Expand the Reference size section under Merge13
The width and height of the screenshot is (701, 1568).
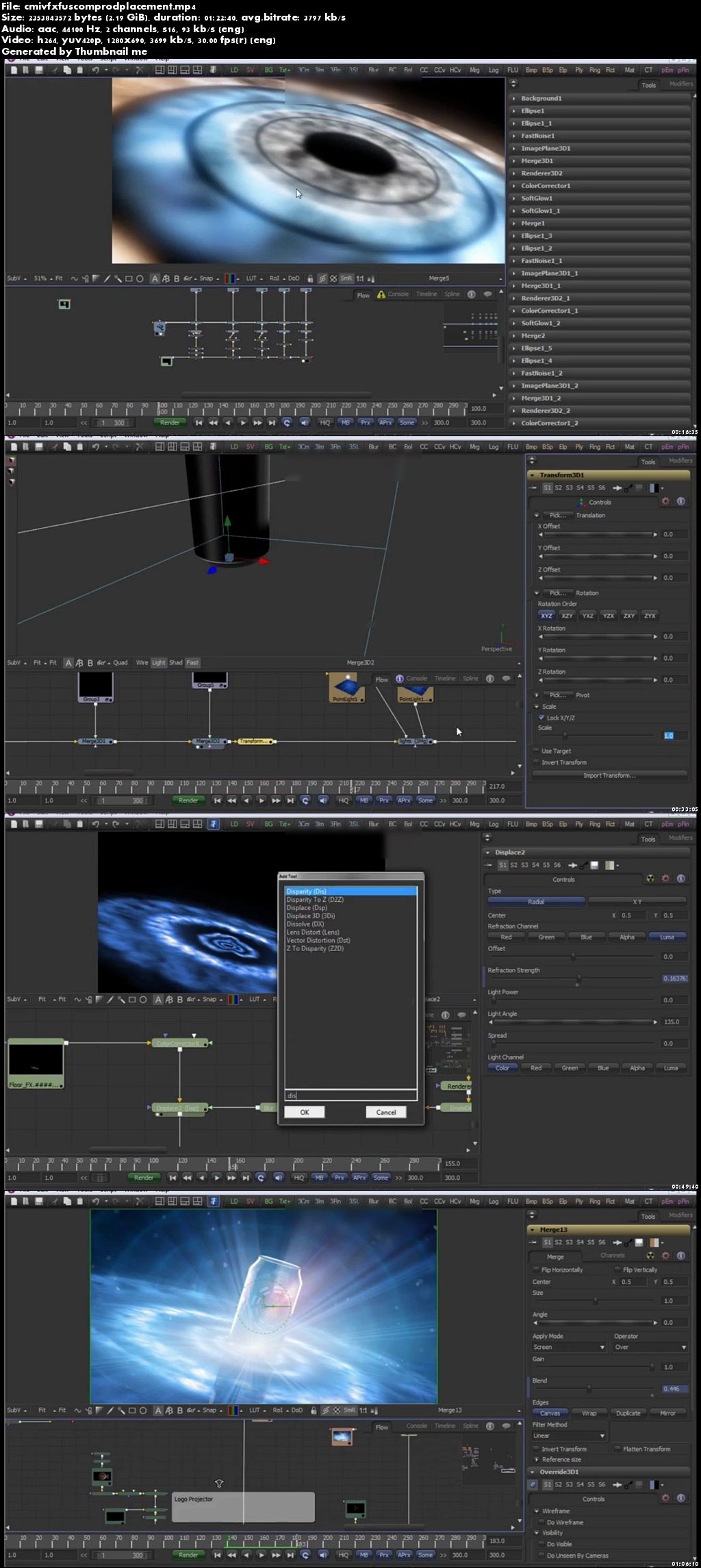pos(536,1459)
